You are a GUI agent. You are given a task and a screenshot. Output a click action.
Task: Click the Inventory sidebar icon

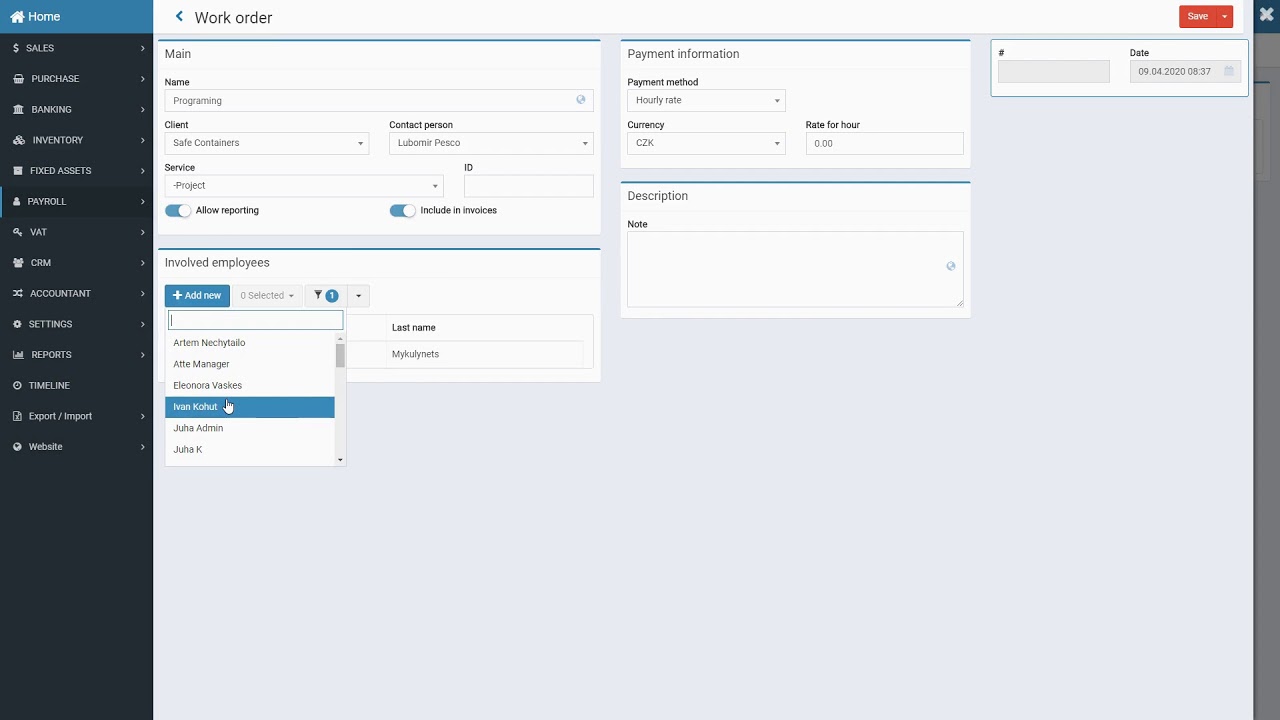tap(18, 140)
